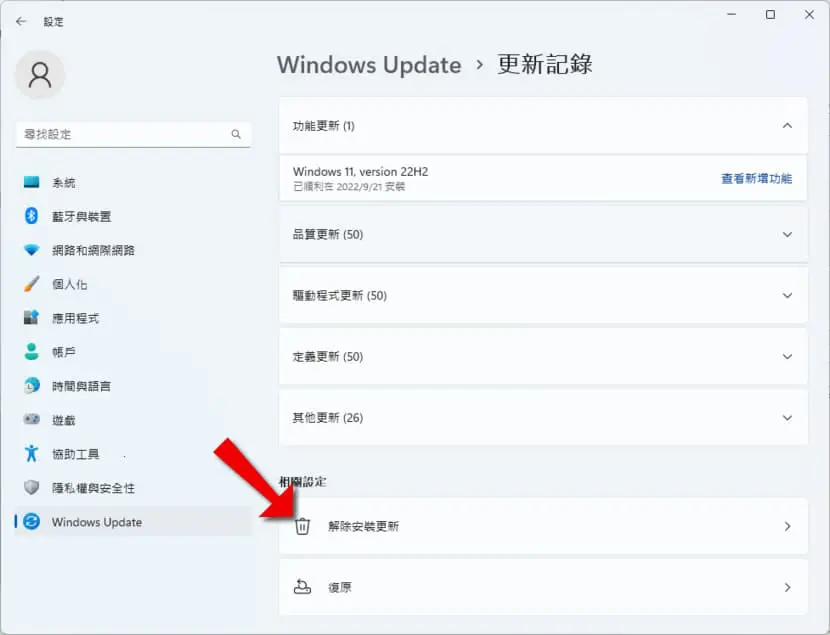Click the person icon for 帳戶

click(x=31, y=351)
